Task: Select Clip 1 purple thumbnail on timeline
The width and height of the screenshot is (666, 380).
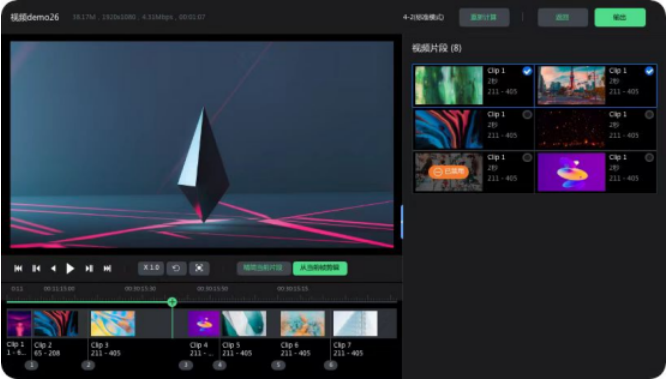Action: (x=19, y=324)
